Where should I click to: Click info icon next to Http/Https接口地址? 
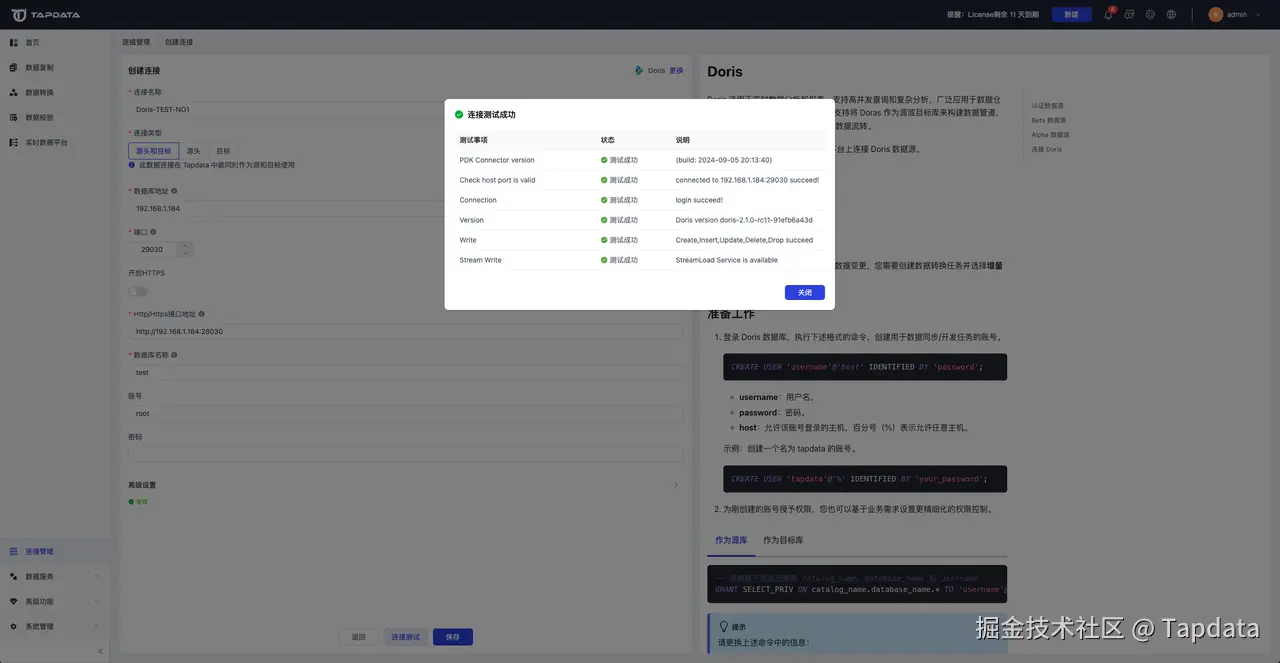[202, 314]
